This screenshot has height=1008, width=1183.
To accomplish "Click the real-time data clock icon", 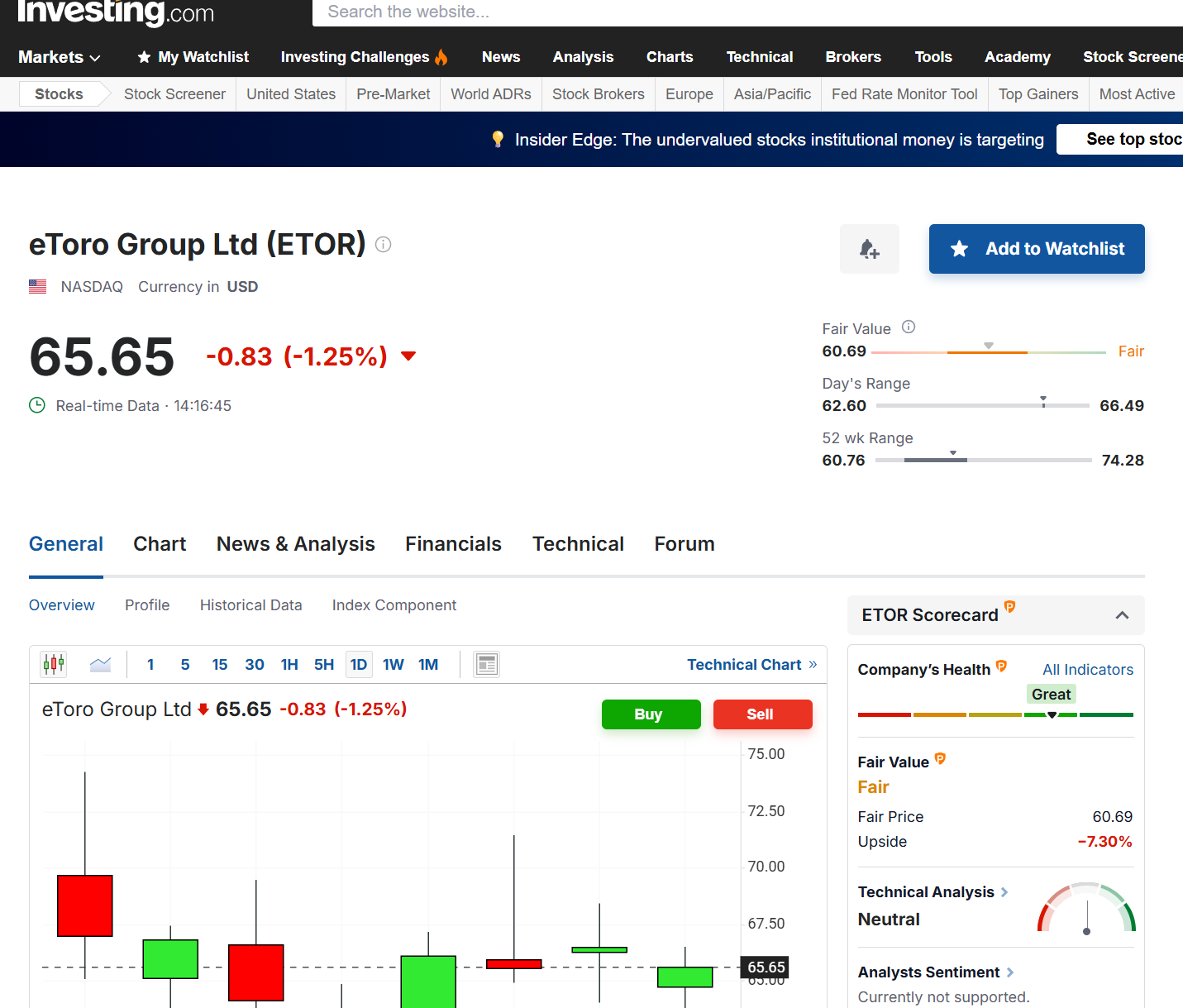I will coord(37,405).
